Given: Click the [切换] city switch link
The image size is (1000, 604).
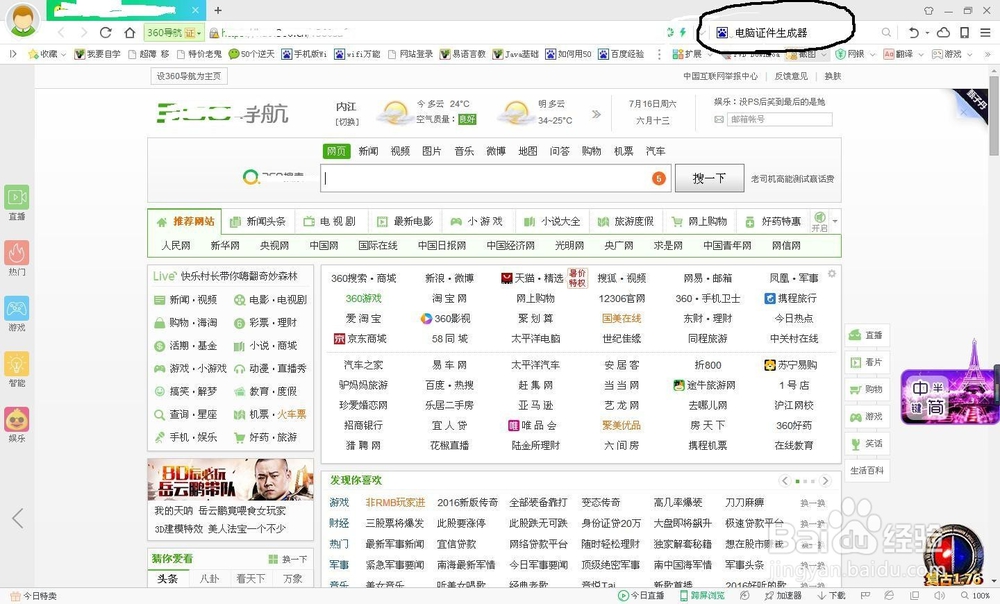Looking at the screenshot, I should (x=347, y=122).
